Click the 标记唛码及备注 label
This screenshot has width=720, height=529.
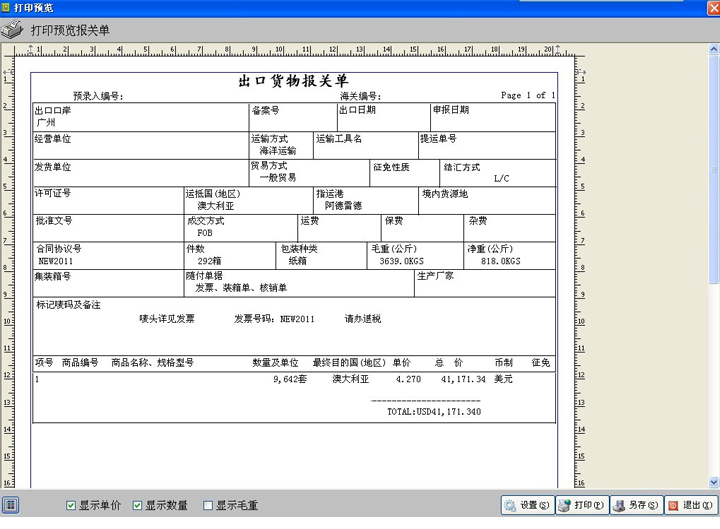[x=68, y=305]
